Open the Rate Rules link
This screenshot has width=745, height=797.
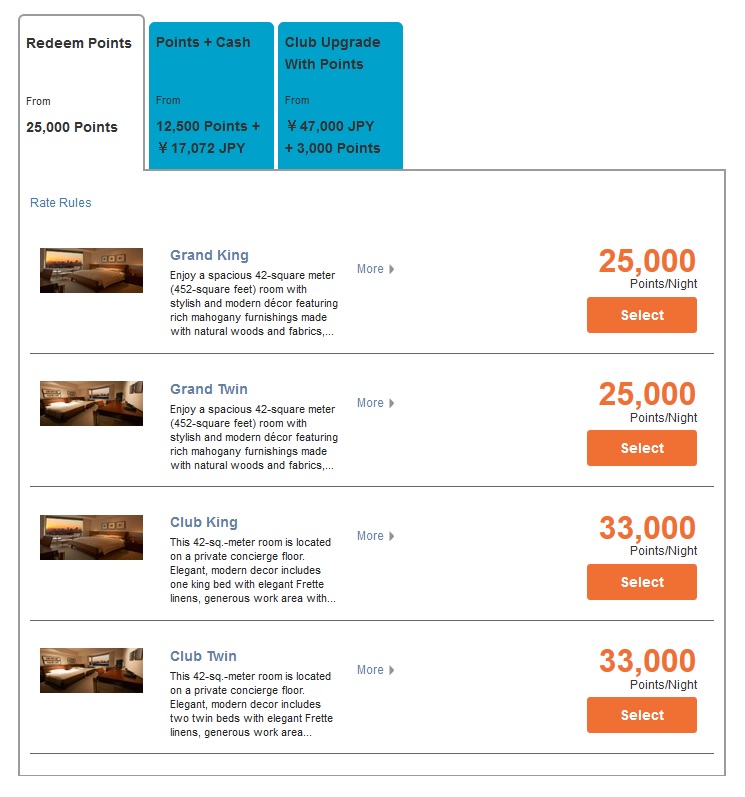[60, 203]
